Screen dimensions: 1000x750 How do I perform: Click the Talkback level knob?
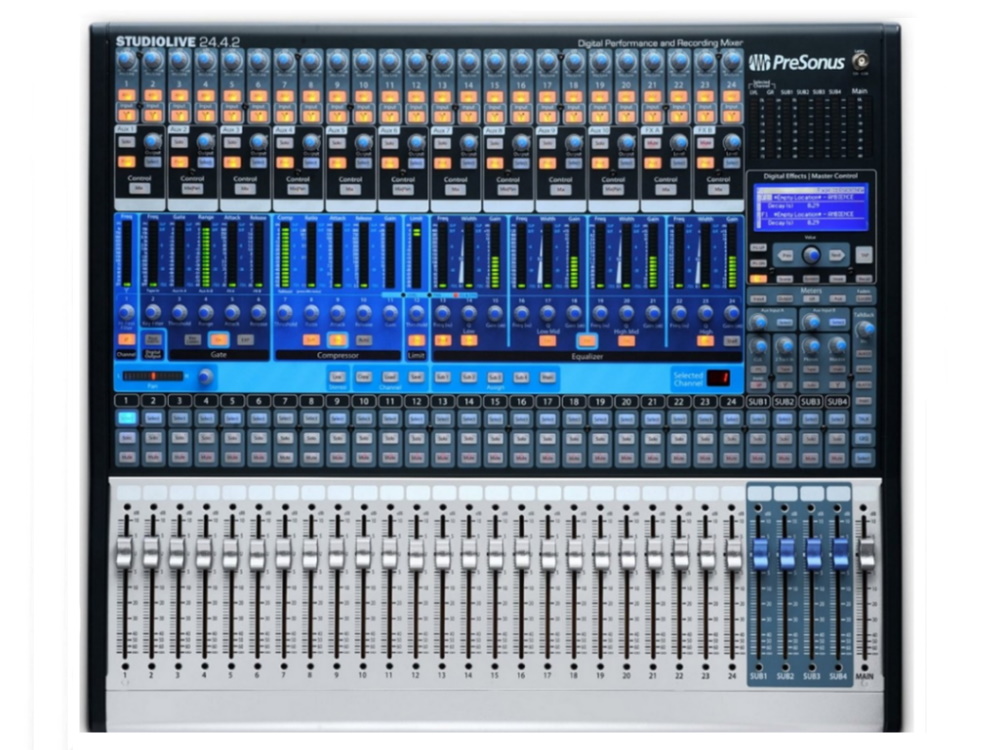865,327
